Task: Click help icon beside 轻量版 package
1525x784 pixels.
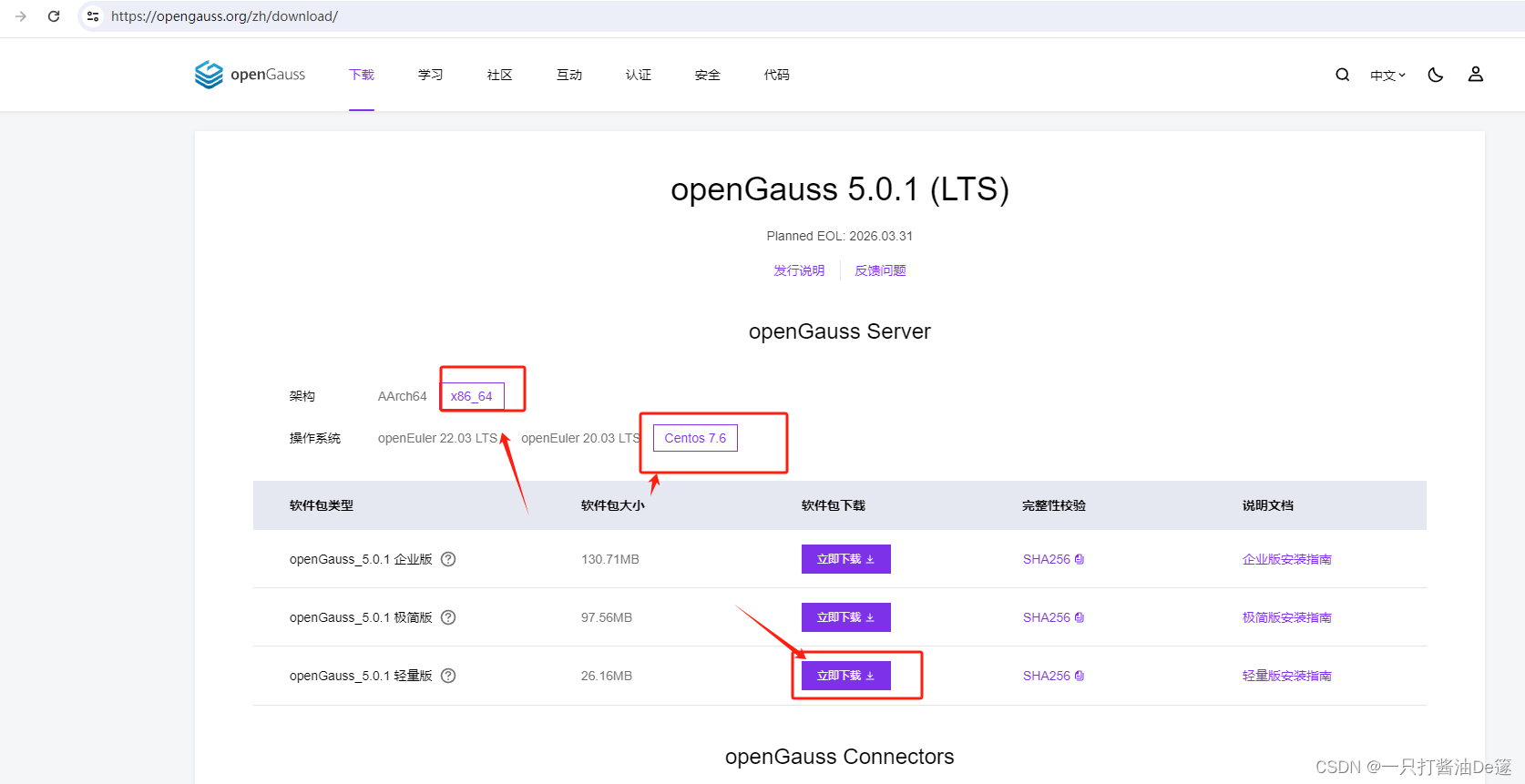Action: [x=448, y=676]
